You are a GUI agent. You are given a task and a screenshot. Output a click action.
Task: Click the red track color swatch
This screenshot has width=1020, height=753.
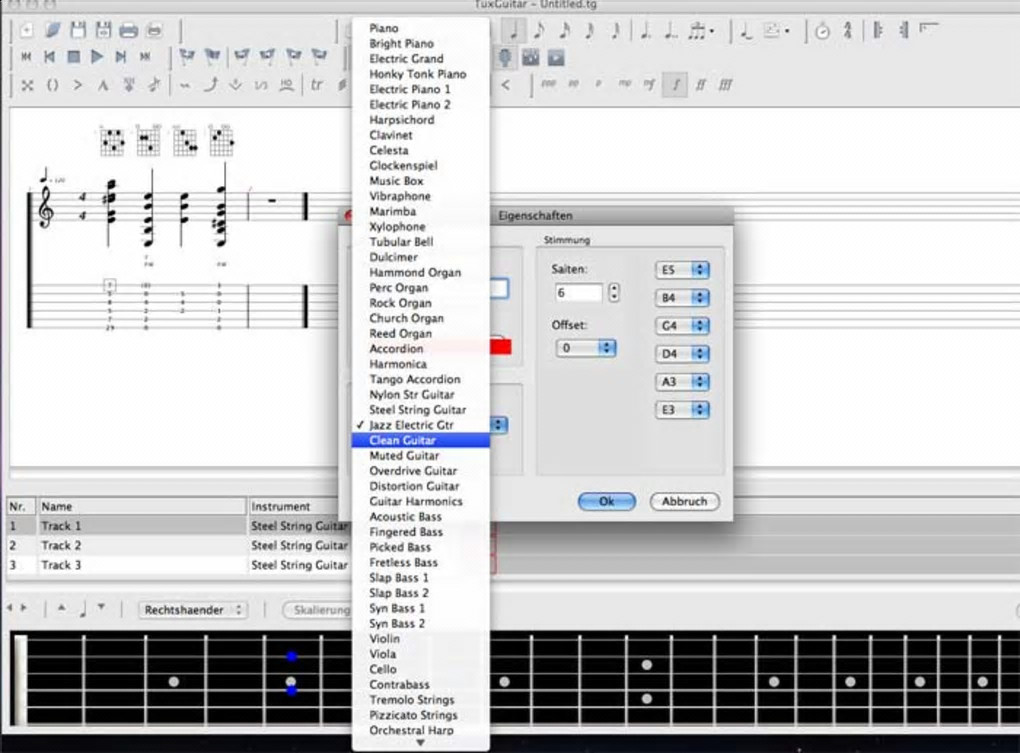click(500, 346)
